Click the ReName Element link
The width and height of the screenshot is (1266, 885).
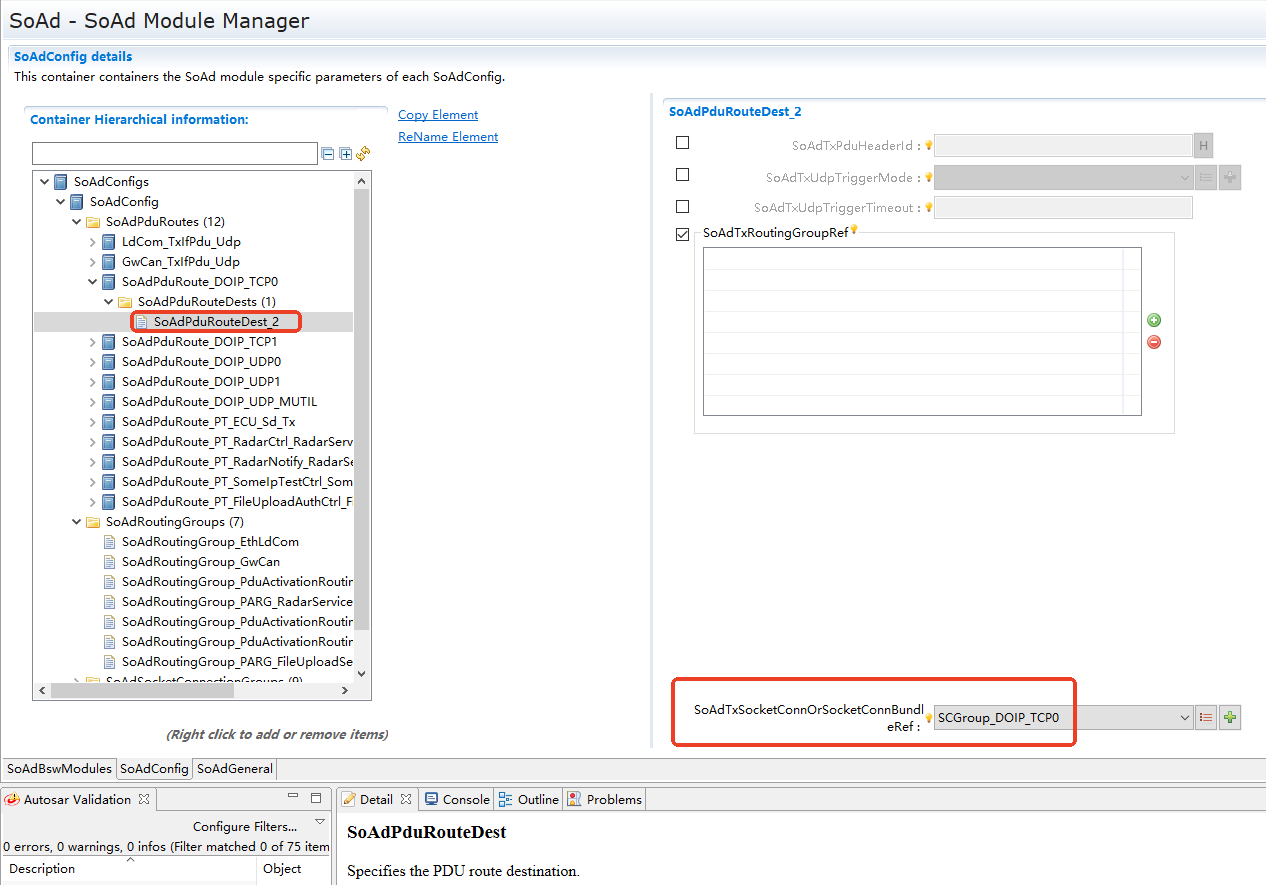[448, 137]
